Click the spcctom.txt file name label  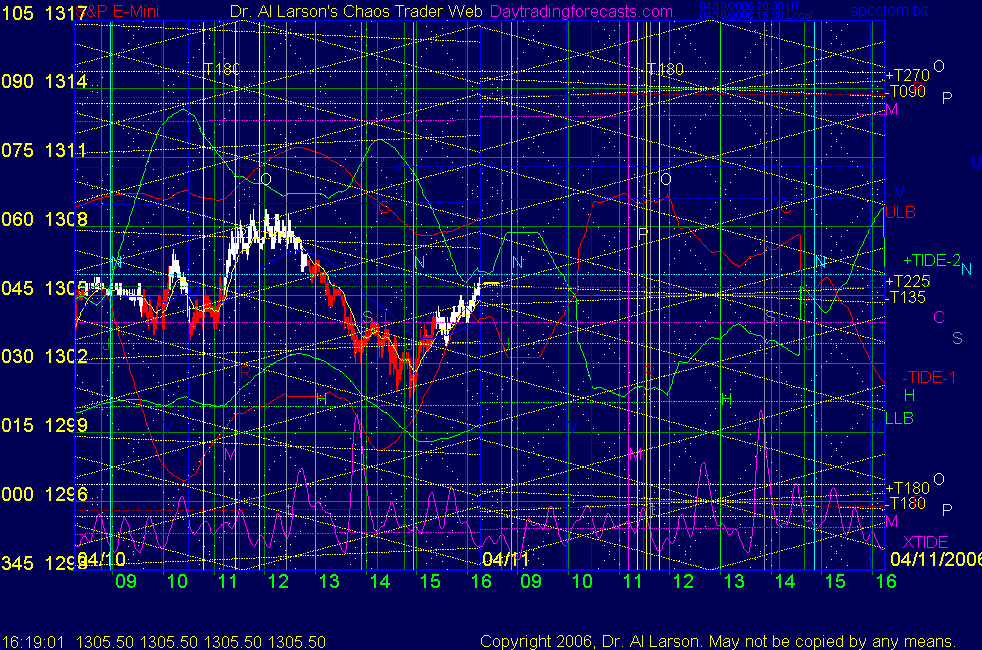[889, 11]
